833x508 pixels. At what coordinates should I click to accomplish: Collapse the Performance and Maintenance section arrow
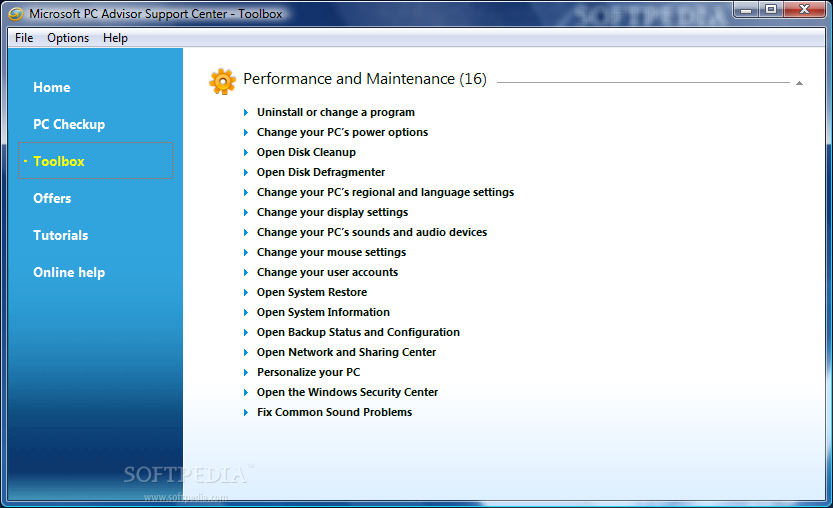tap(799, 83)
